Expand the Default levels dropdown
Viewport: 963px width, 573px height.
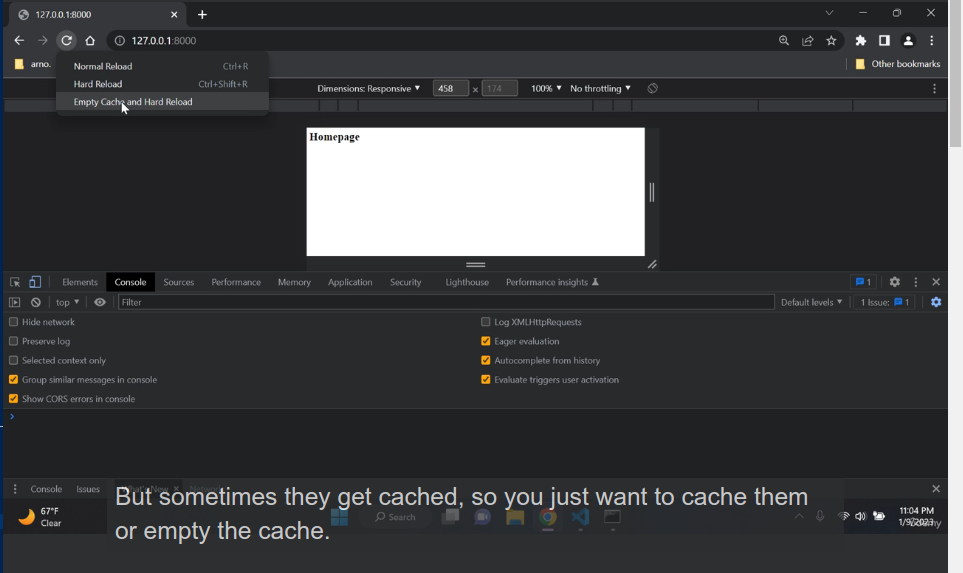point(811,302)
